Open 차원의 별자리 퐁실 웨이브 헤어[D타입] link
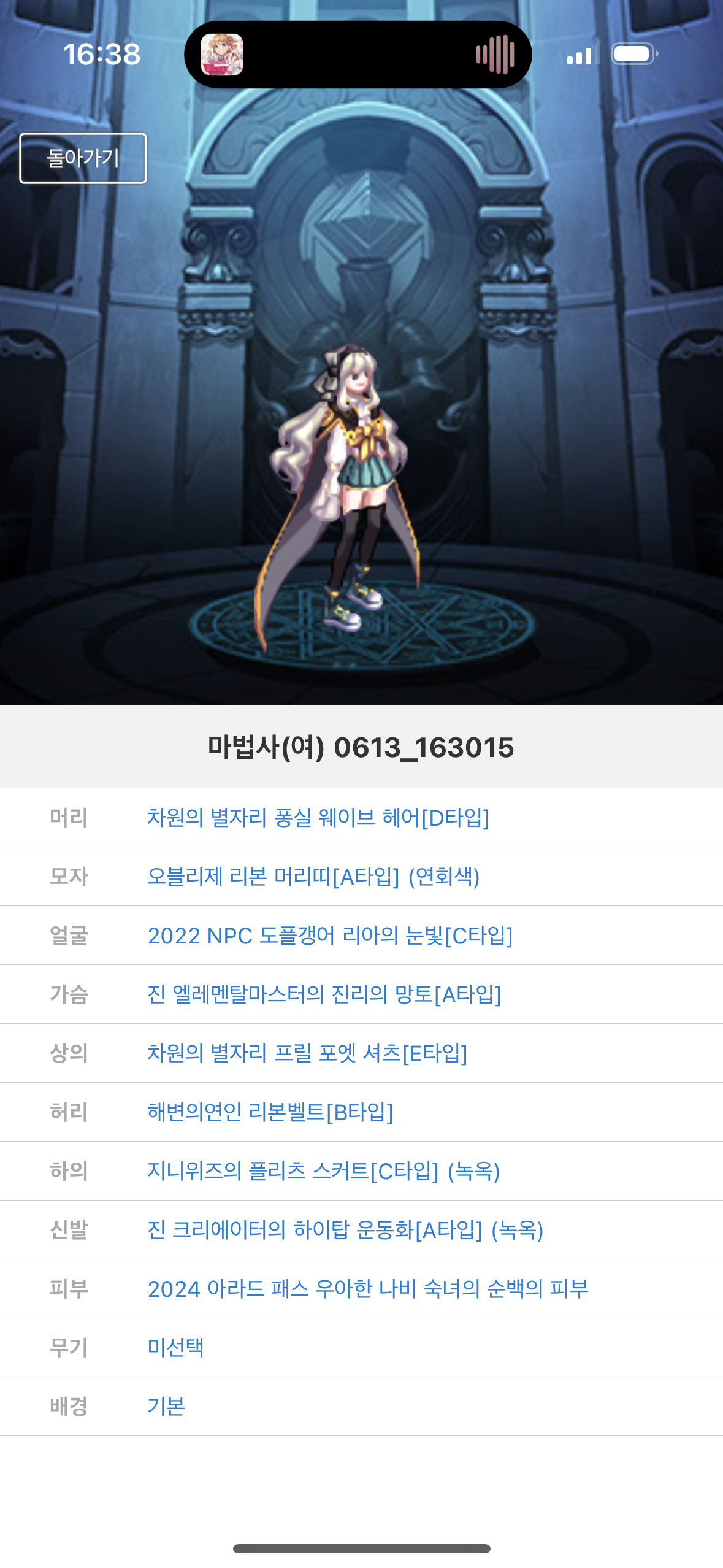The image size is (723, 1568). tap(318, 818)
